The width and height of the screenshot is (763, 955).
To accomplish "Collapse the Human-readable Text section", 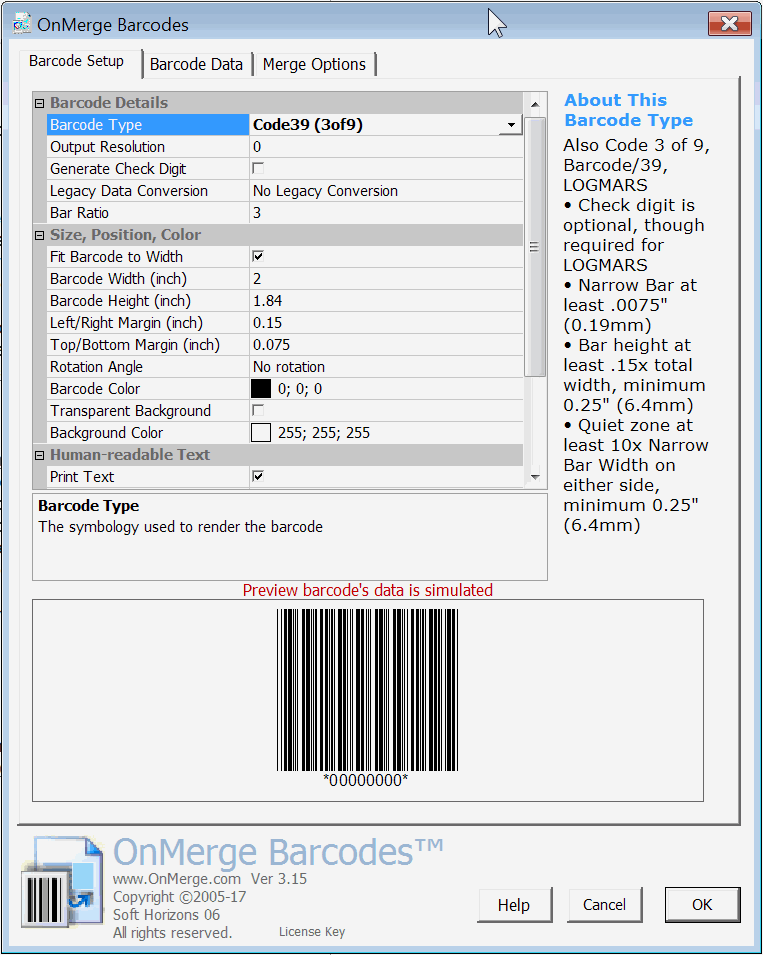I will pyautogui.click(x=40, y=455).
